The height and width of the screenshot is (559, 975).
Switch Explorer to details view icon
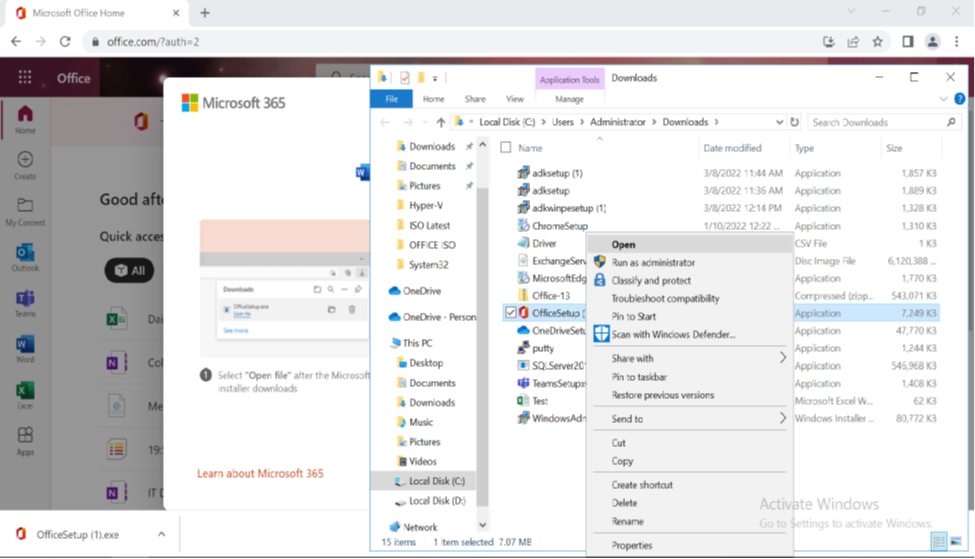pyautogui.click(x=938, y=542)
